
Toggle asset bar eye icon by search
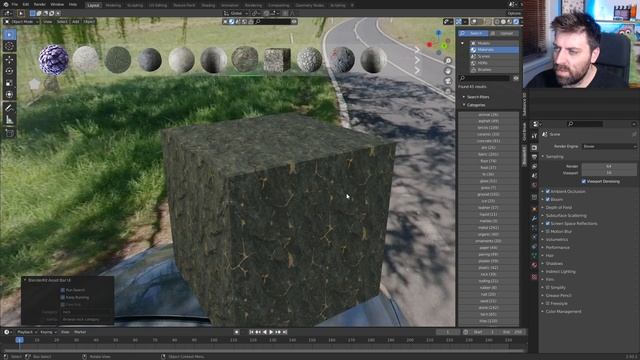516,78
